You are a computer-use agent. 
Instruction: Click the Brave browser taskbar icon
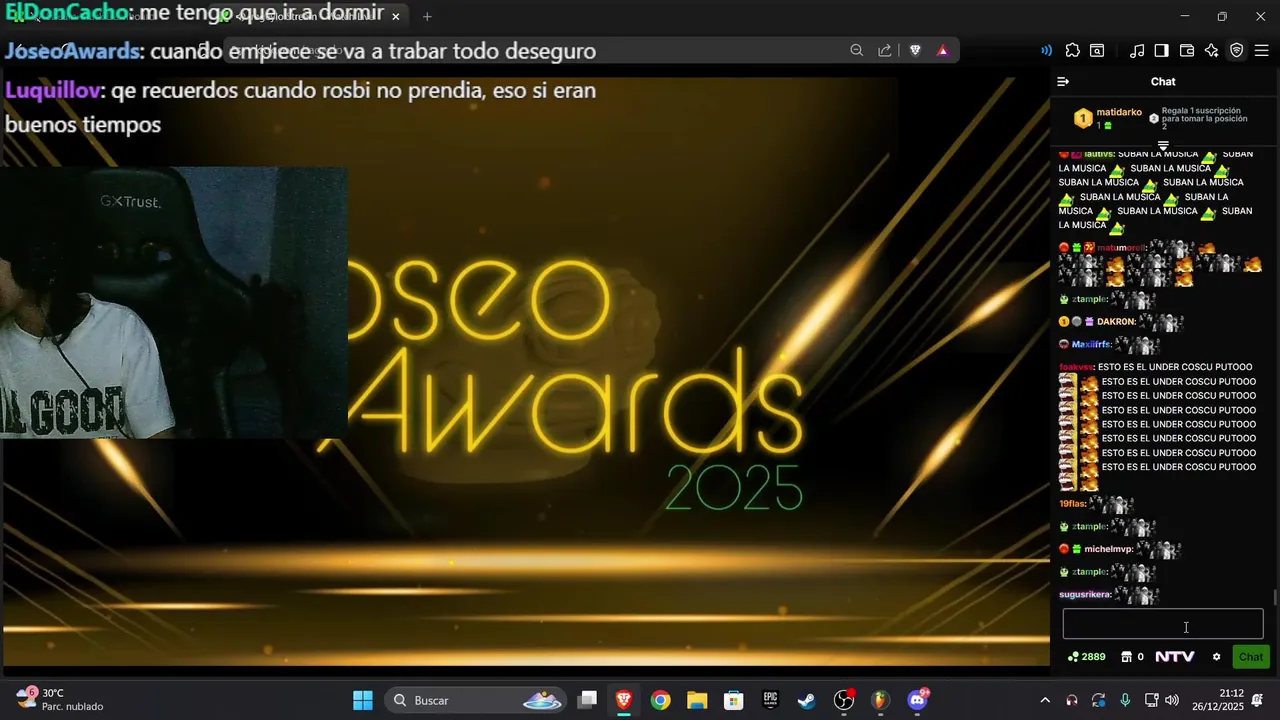tap(624, 700)
